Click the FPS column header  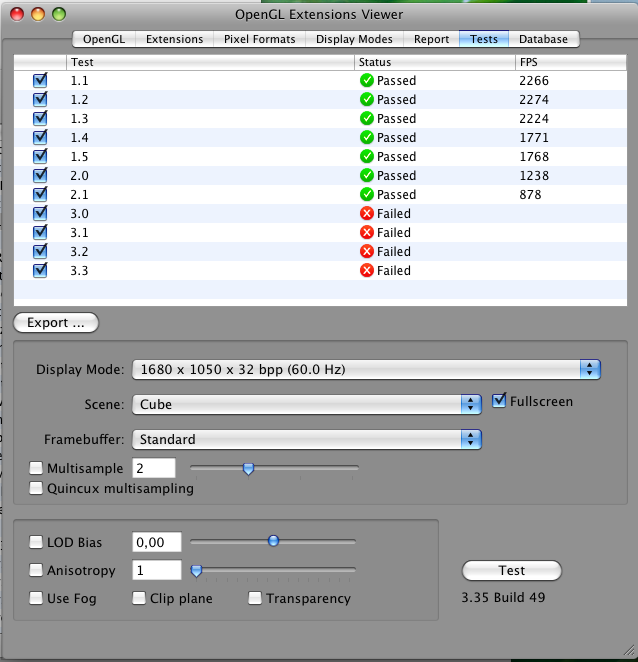click(570, 62)
